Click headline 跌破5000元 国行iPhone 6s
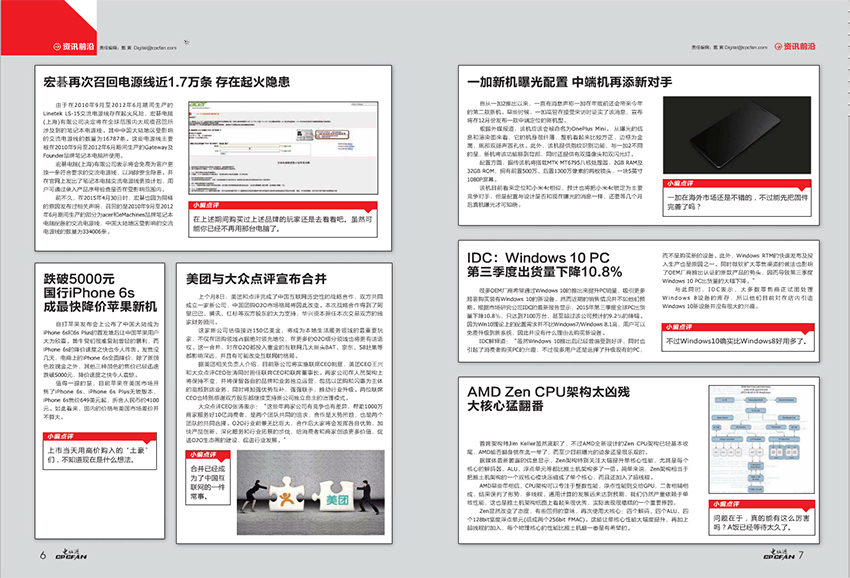This screenshot has height=578, width=850. tap(100, 293)
